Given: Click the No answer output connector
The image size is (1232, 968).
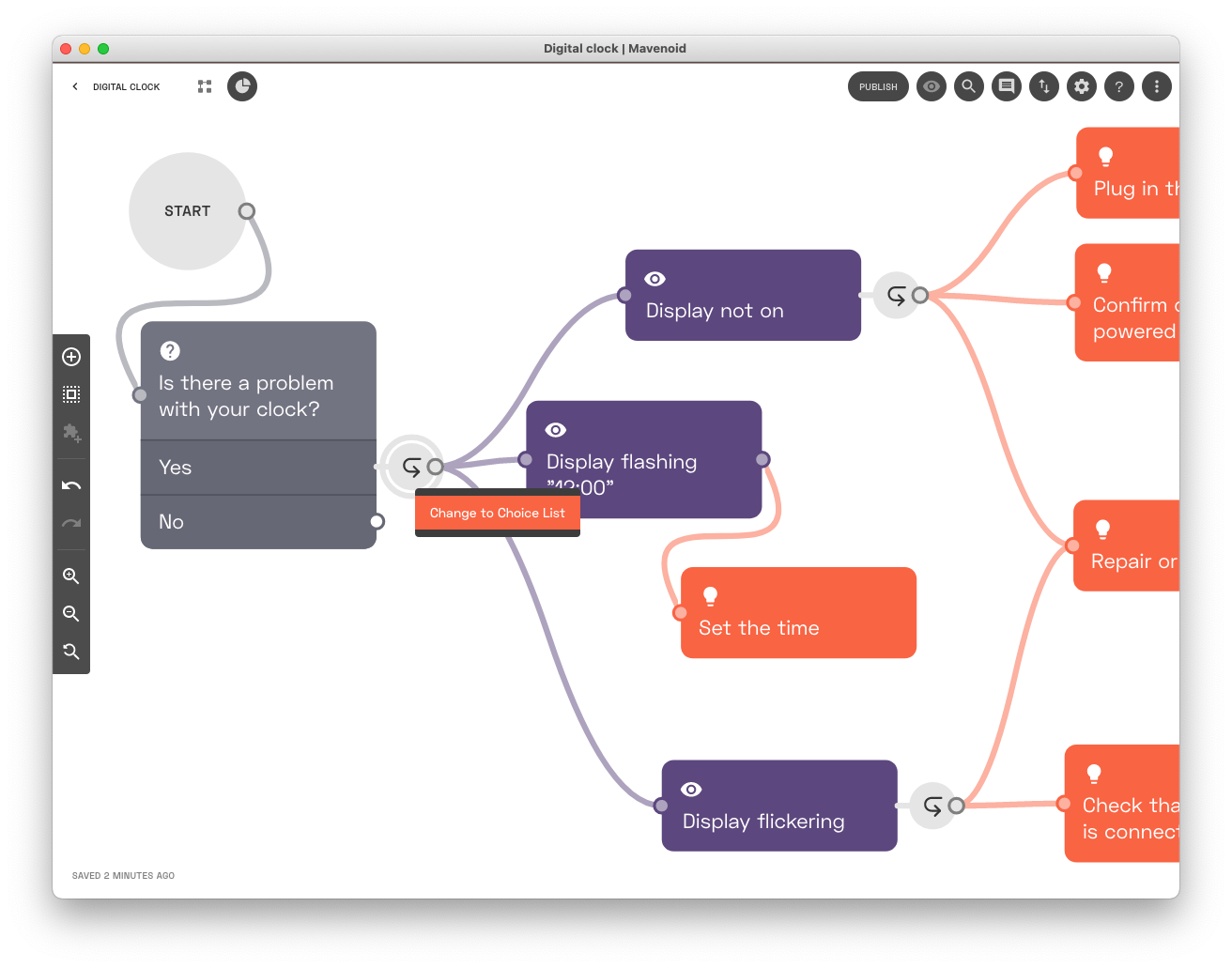Looking at the screenshot, I should click(377, 521).
